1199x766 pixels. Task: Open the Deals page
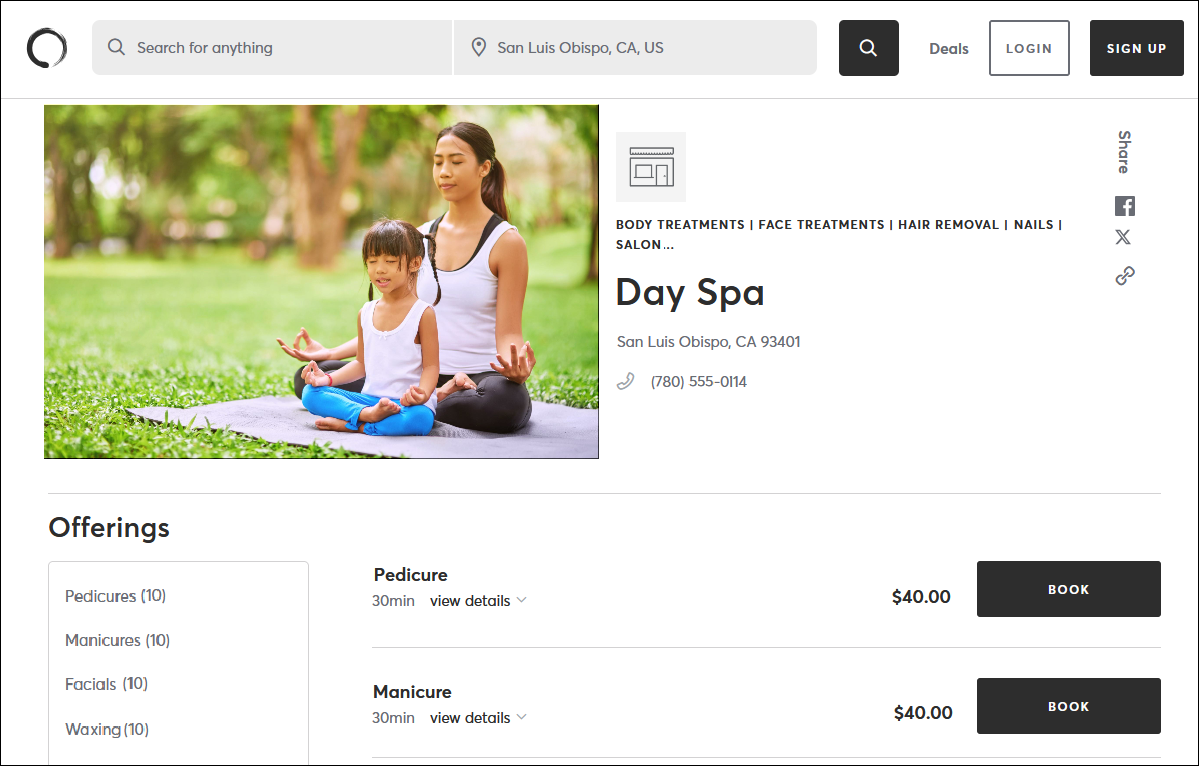(x=947, y=48)
